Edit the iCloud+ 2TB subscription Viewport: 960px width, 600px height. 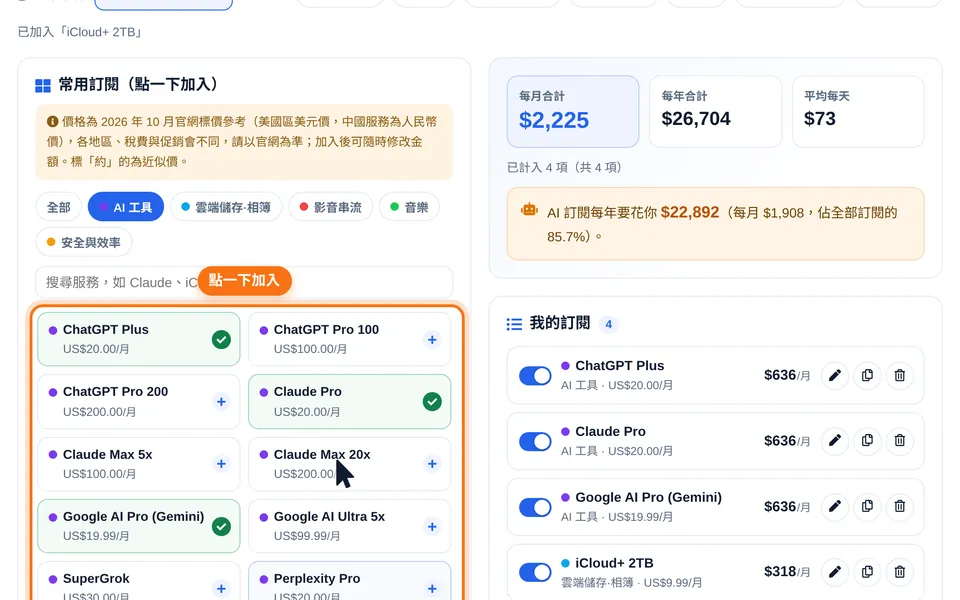(x=834, y=572)
